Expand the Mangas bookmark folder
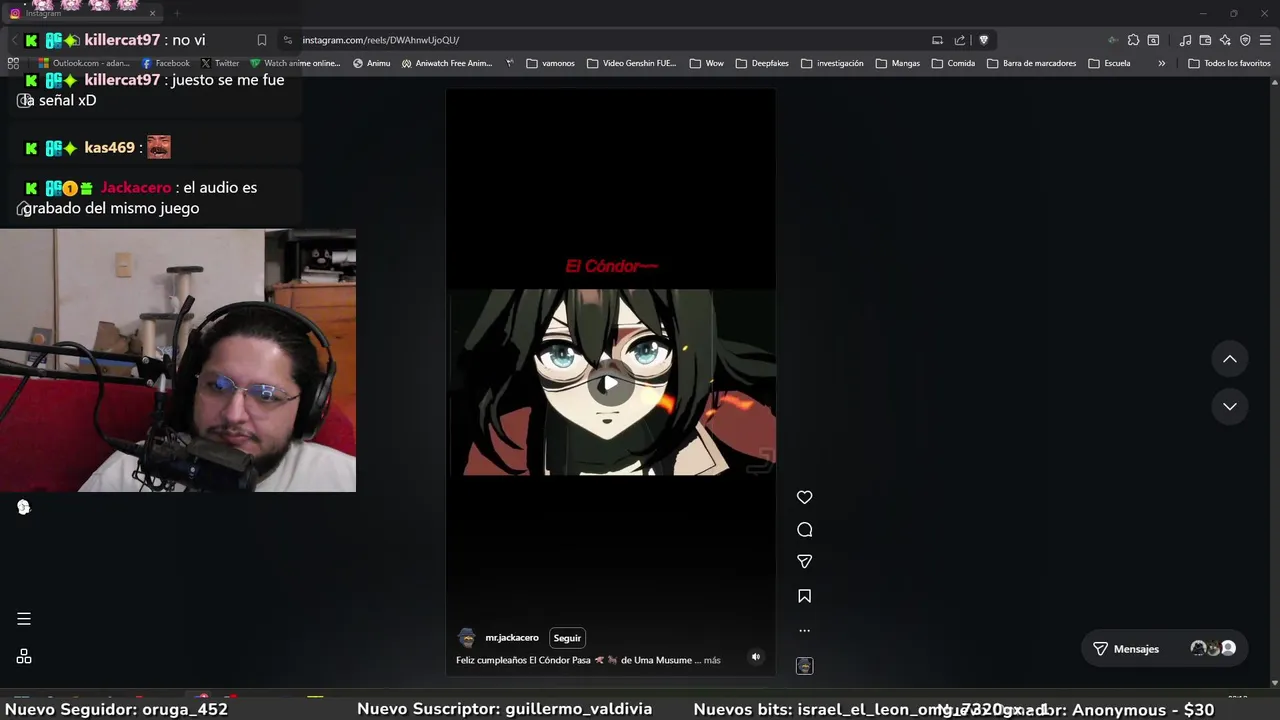1280x720 pixels. [x=898, y=63]
